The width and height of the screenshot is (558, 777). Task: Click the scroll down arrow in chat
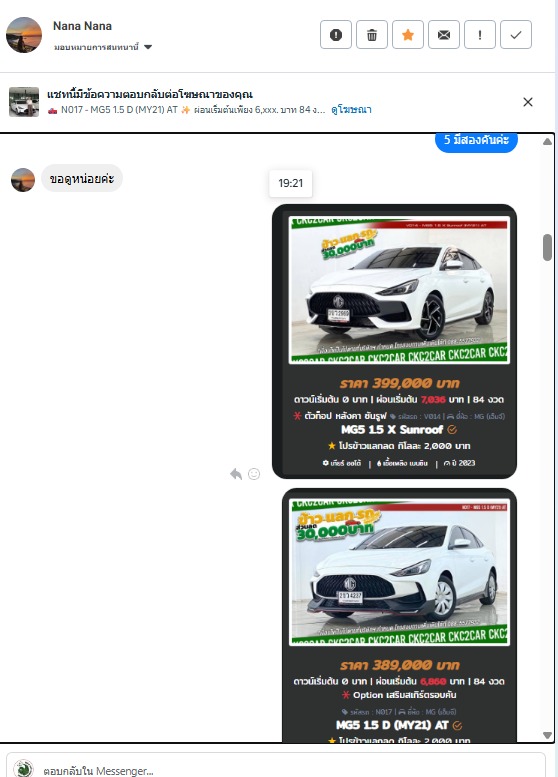(x=547, y=735)
